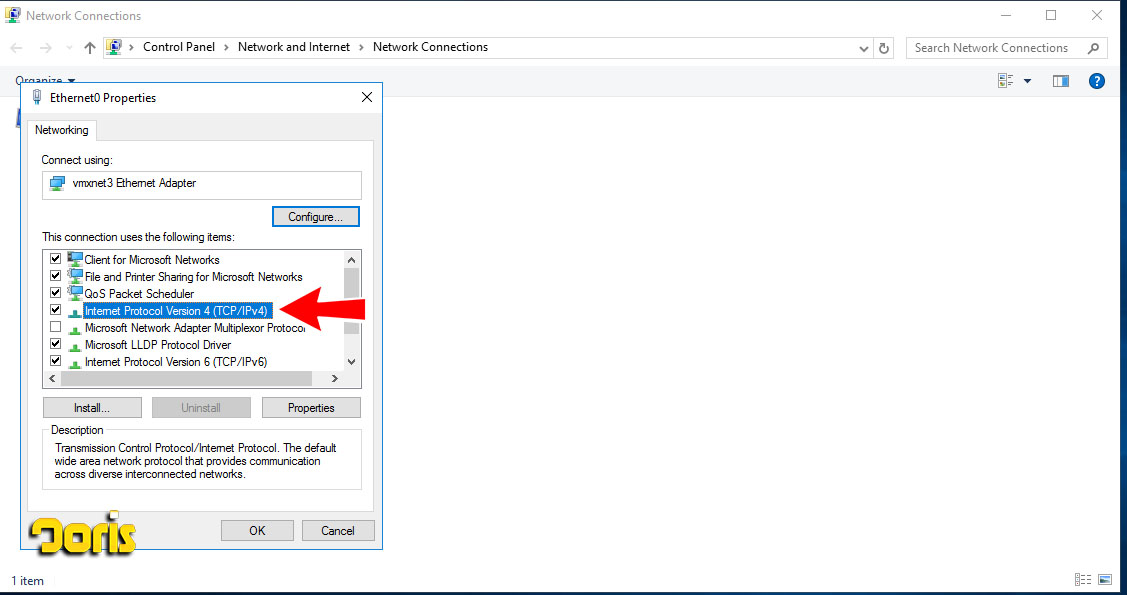Toggle QoS Packet Scheduler checkbox
1127x595 pixels.
click(x=55, y=293)
